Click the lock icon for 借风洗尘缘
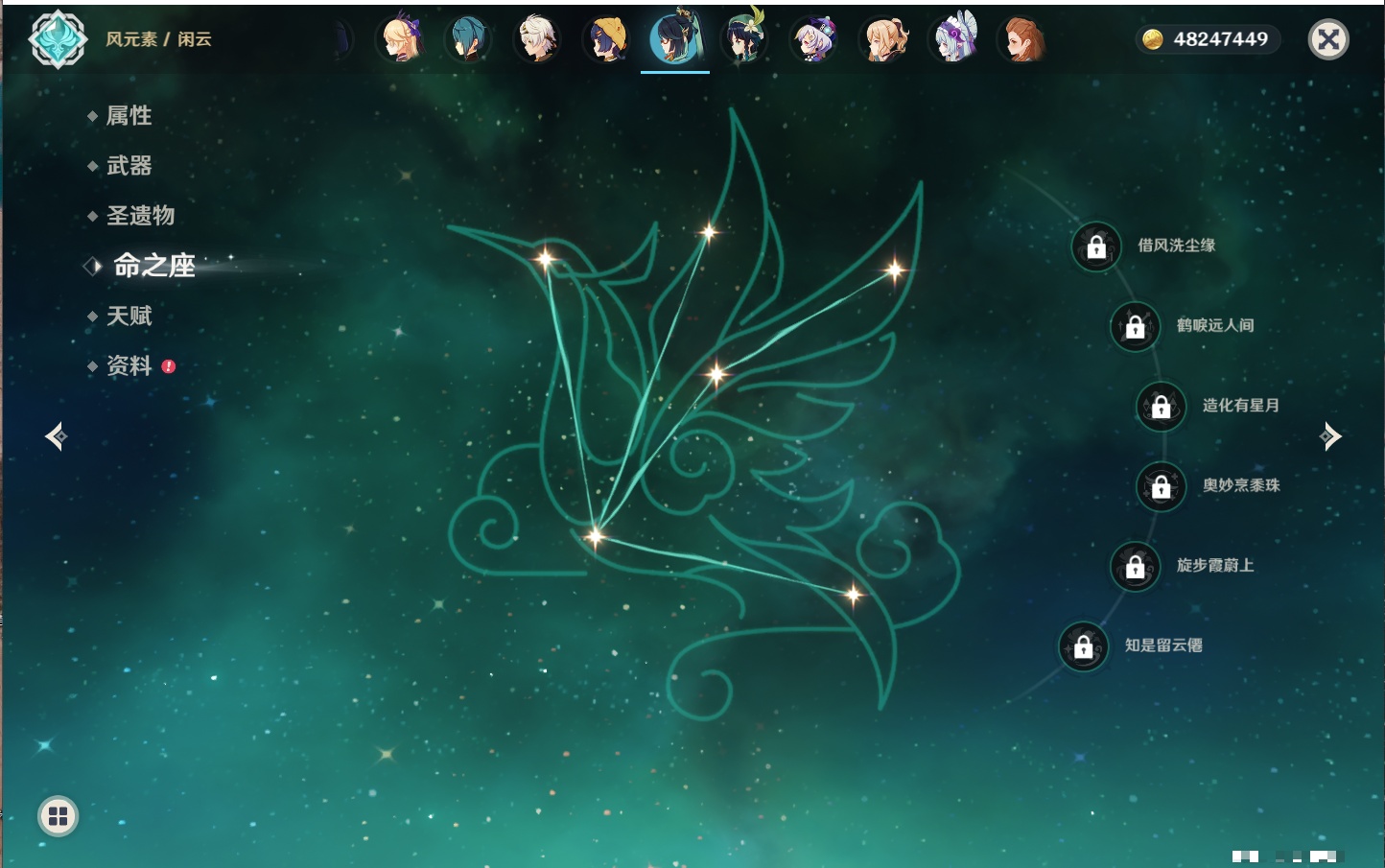The width and height of the screenshot is (1385, 868). (1096, 247)
